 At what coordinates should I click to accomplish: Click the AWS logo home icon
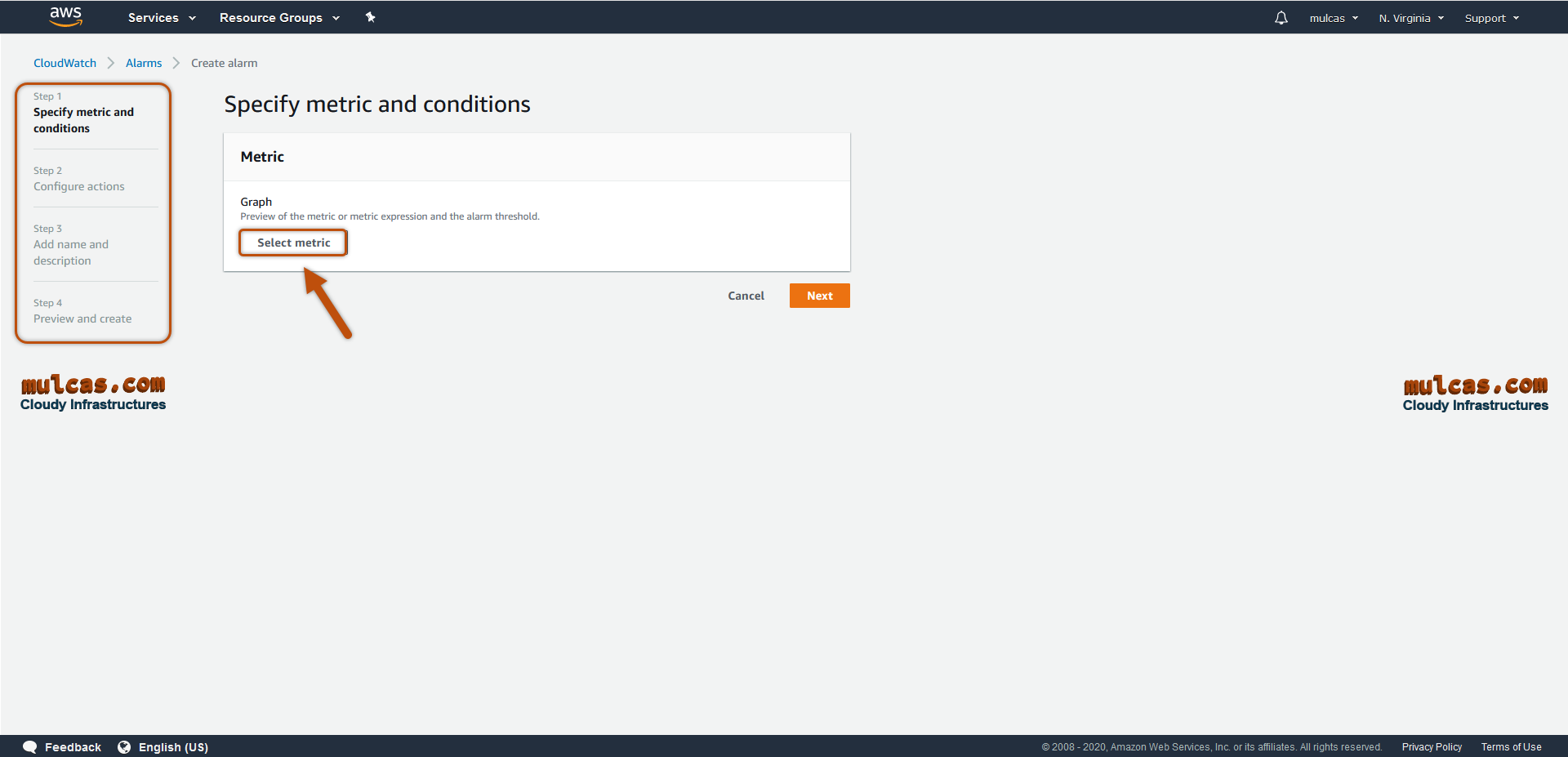coord(65,16)
